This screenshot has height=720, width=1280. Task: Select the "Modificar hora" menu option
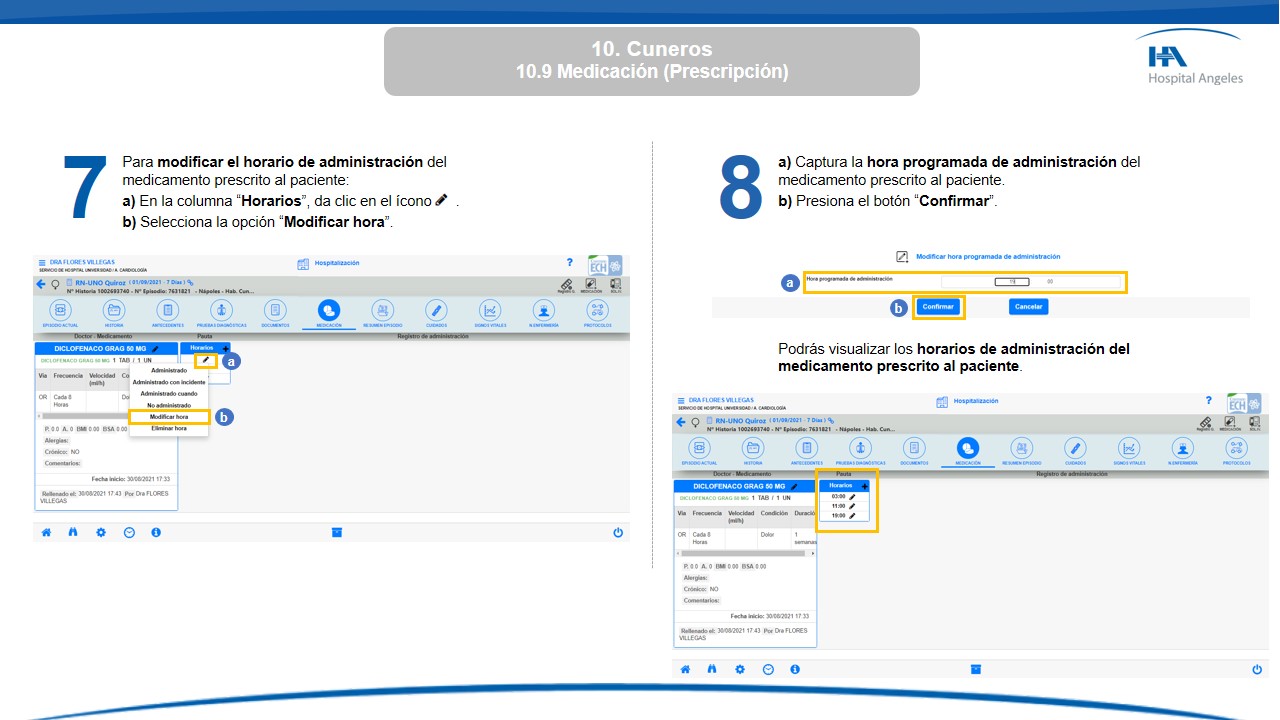tap(168, 417)
